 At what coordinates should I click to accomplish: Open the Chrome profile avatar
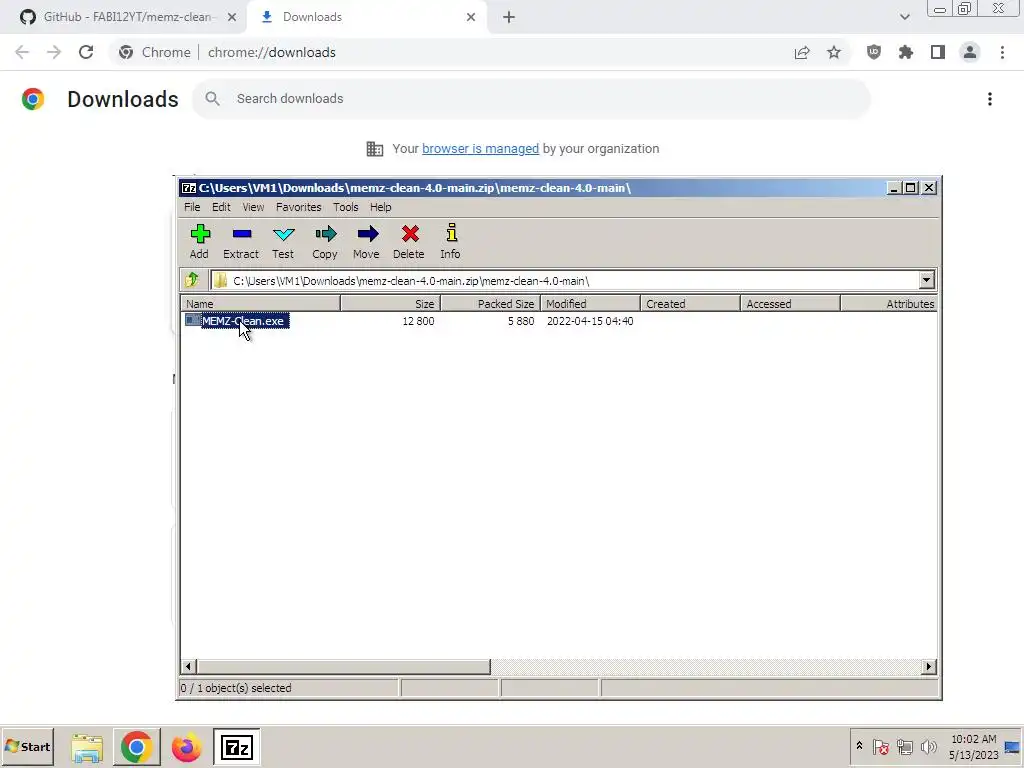click(x=970, y=52)
